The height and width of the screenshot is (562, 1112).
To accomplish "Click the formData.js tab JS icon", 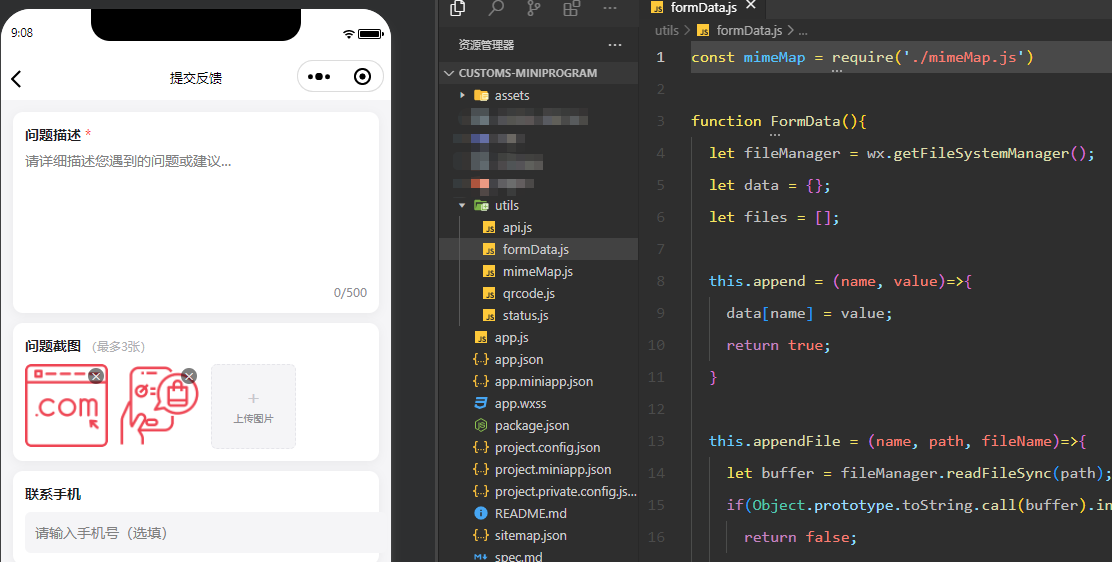I will (x=657, y=7).
